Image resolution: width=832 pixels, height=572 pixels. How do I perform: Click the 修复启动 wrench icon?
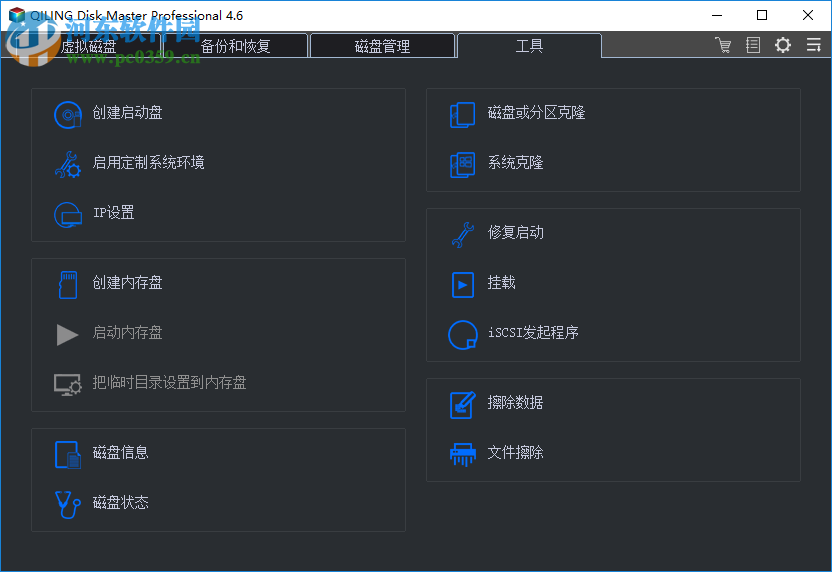click(x=463, y=235)
